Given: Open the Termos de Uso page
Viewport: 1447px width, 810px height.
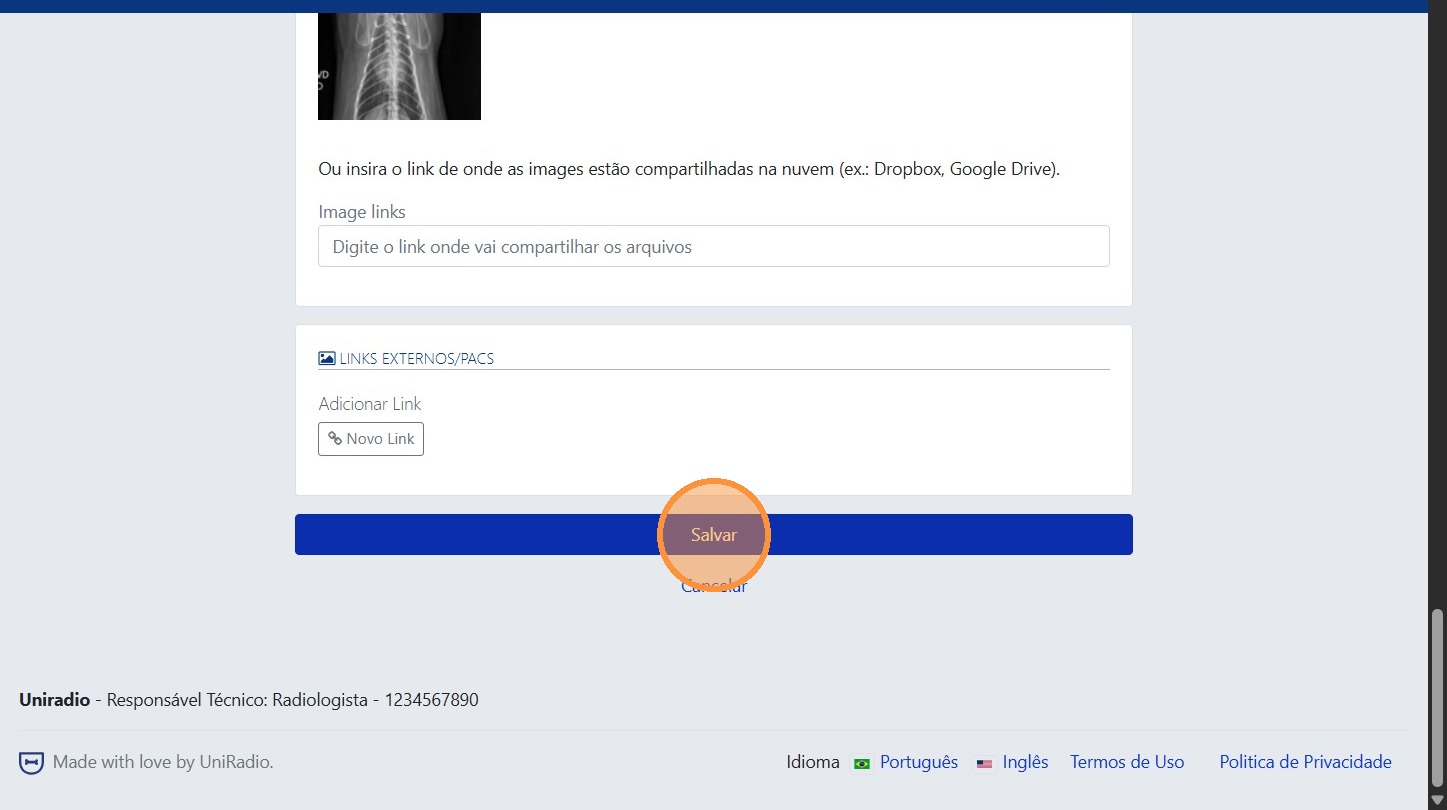Looking at the screenshot, I should [x=1127, y=762].
